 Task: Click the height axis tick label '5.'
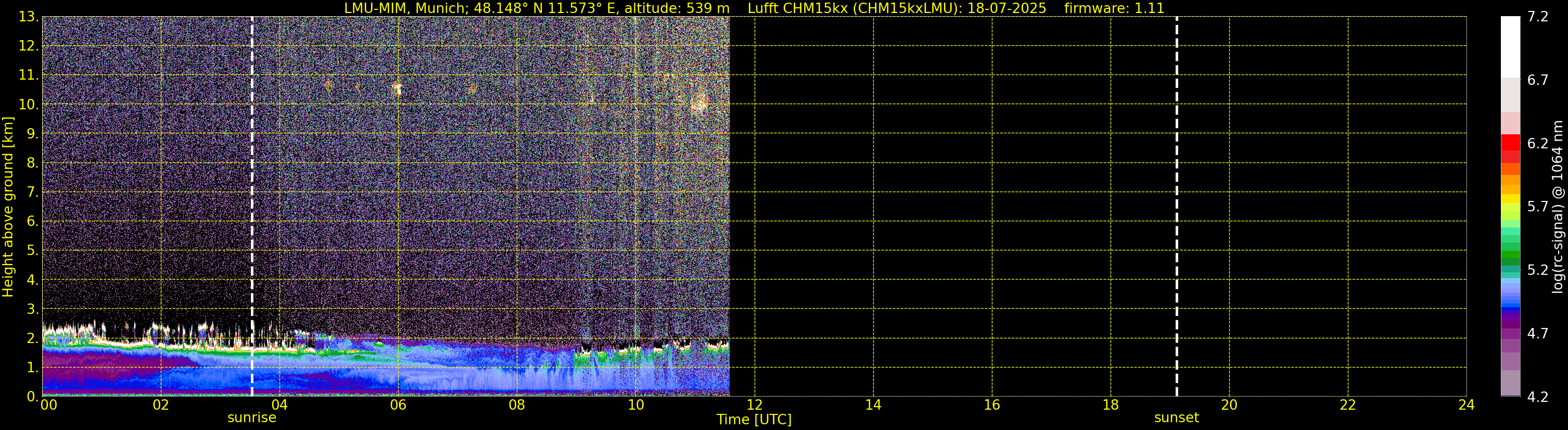[x=32, y=251]
